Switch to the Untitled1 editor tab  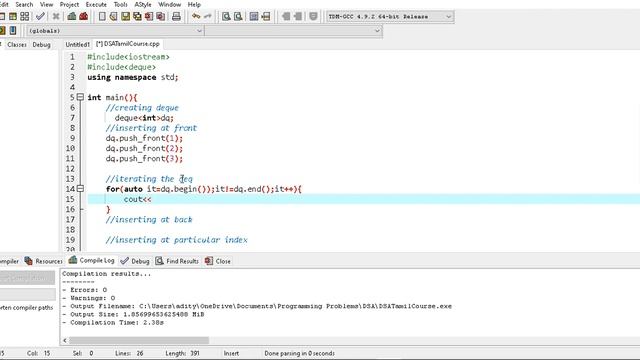pyautogui.click(x=77, y=44)
